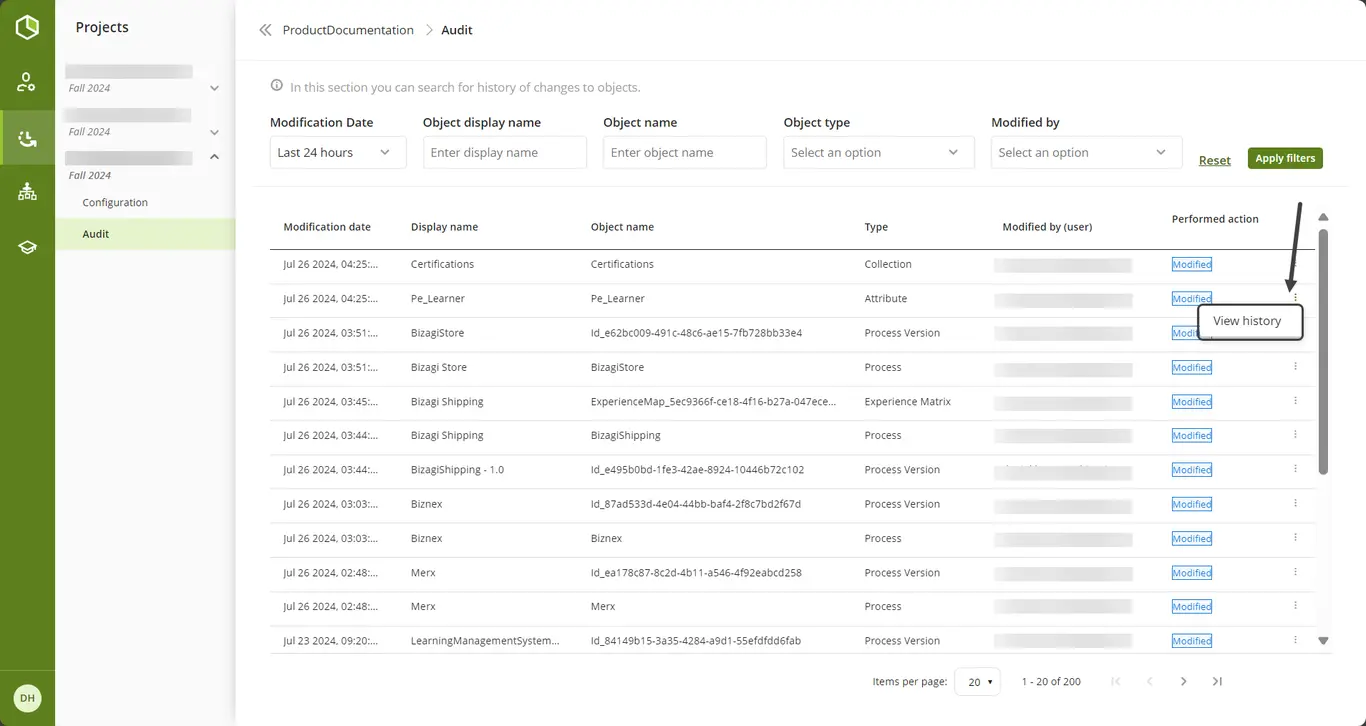This screenshot has width=1366, height=726.
Task: Click in the Object name field
Action: [x=685, y=152]
